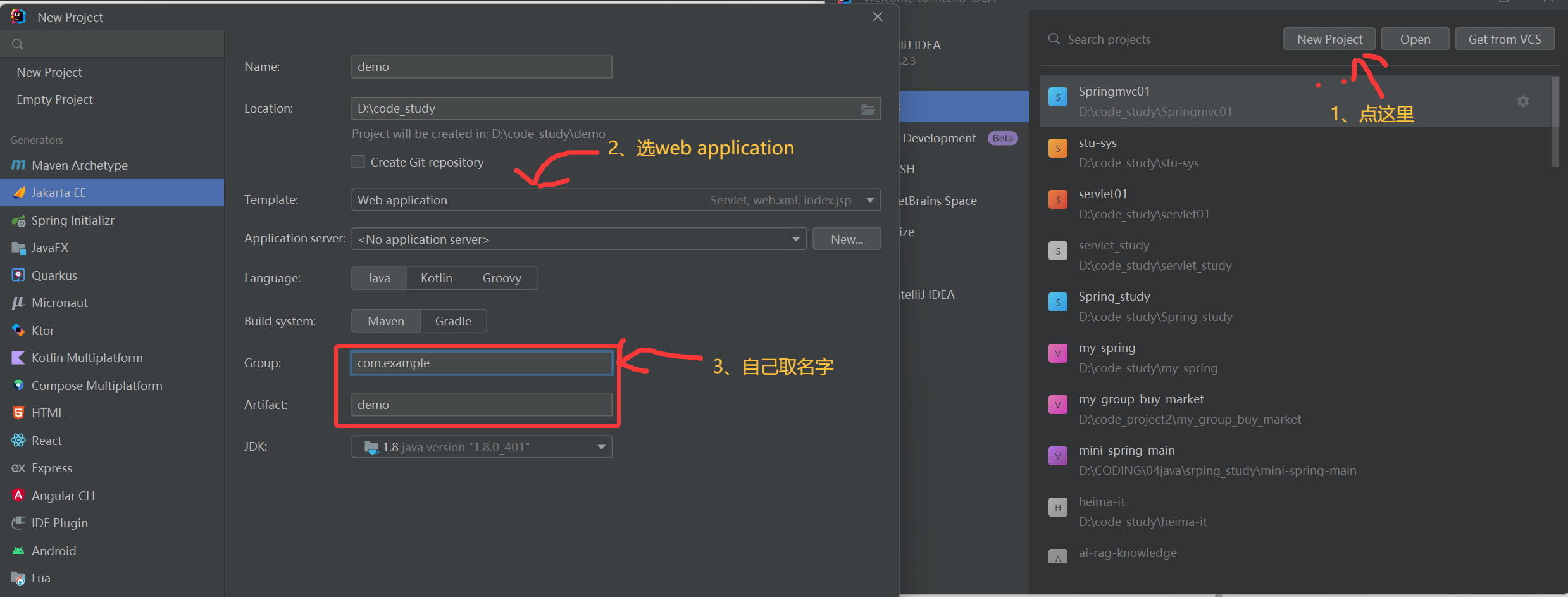
Task: Click the servlet01 project avatar icon
Action: click(x=1058, y=200)
